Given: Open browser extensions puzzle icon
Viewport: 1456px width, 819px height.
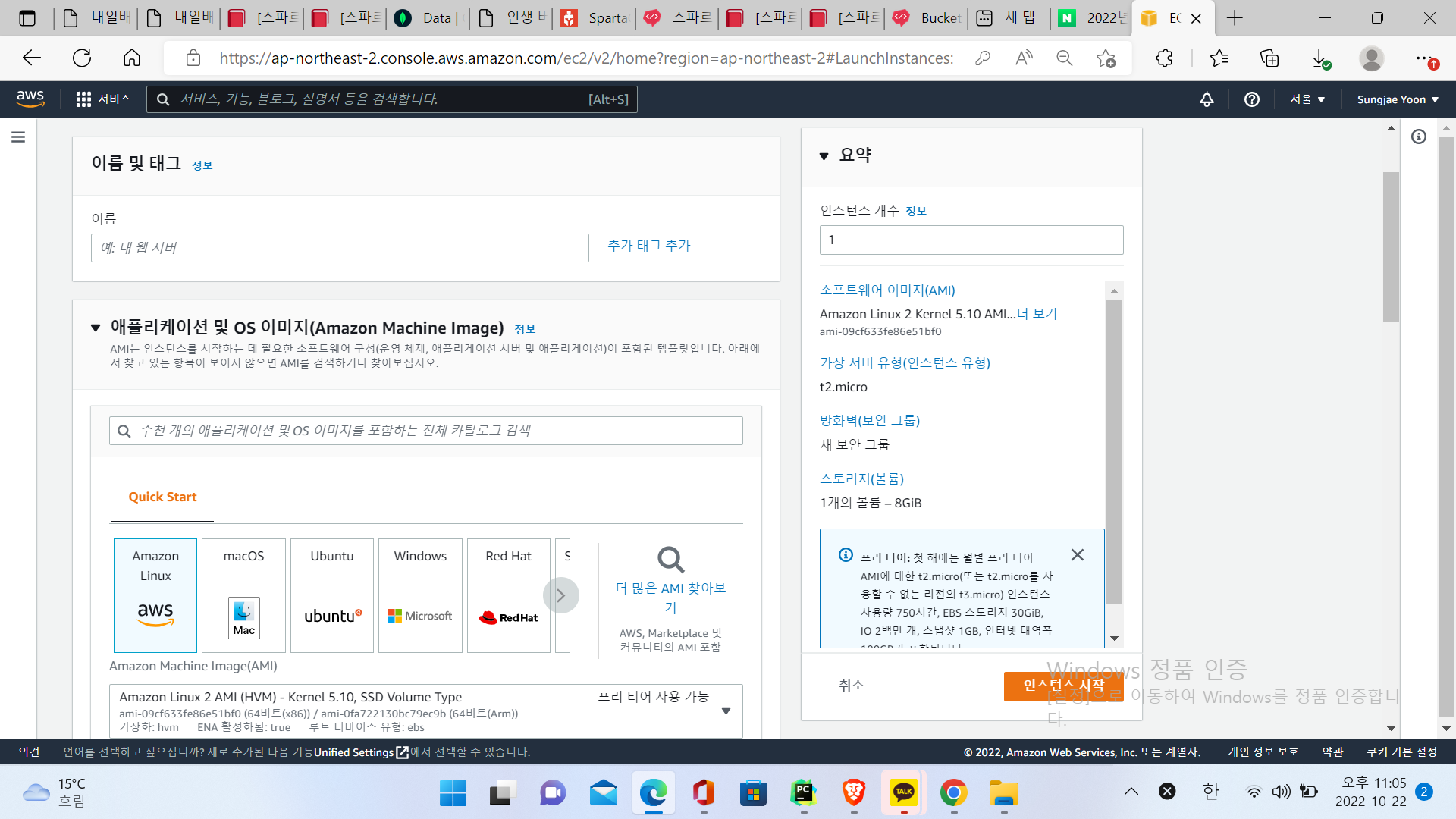Looking at the screenshot, I should click(x=1164, y=58).
